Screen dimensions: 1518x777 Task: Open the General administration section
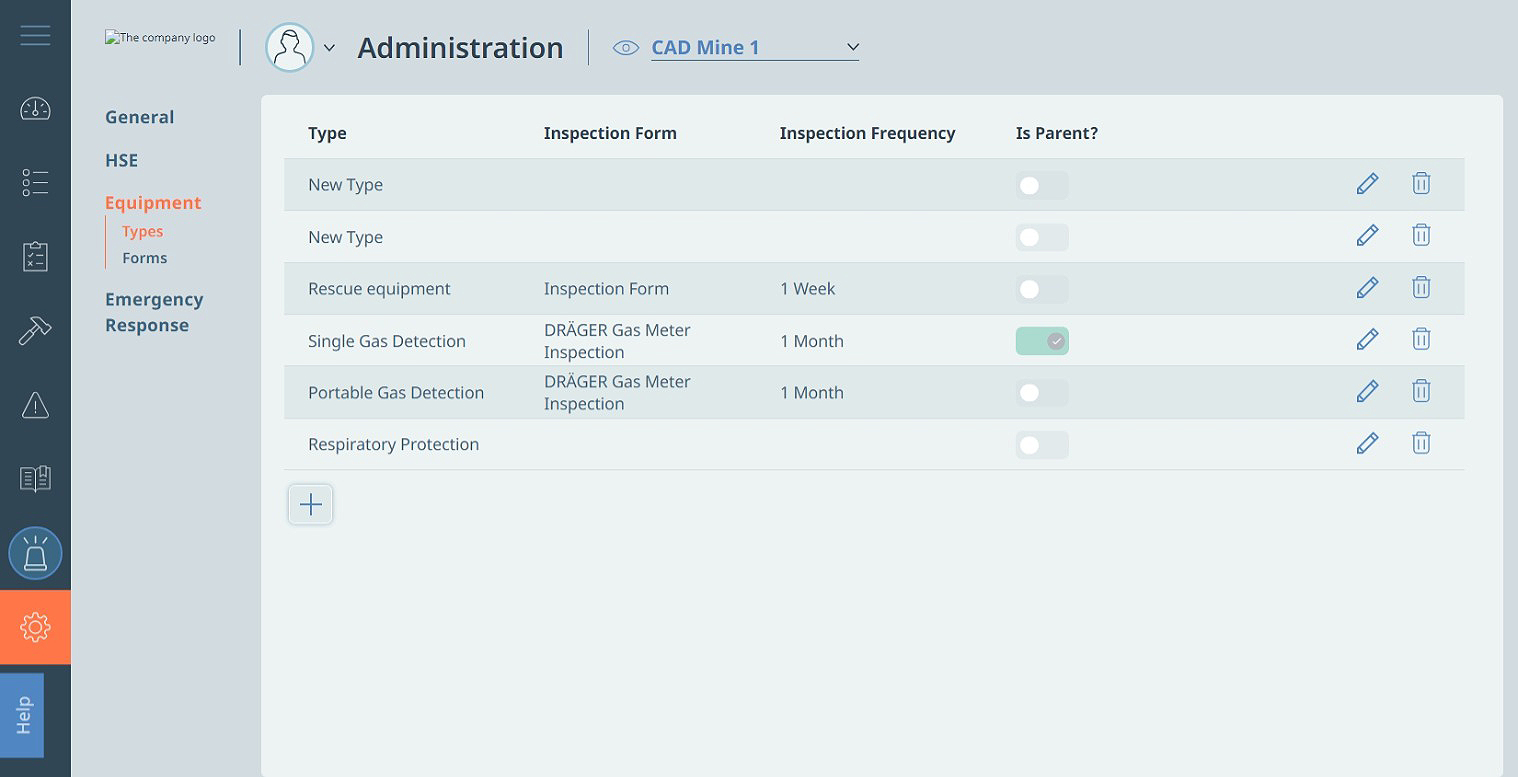[140, 117]
